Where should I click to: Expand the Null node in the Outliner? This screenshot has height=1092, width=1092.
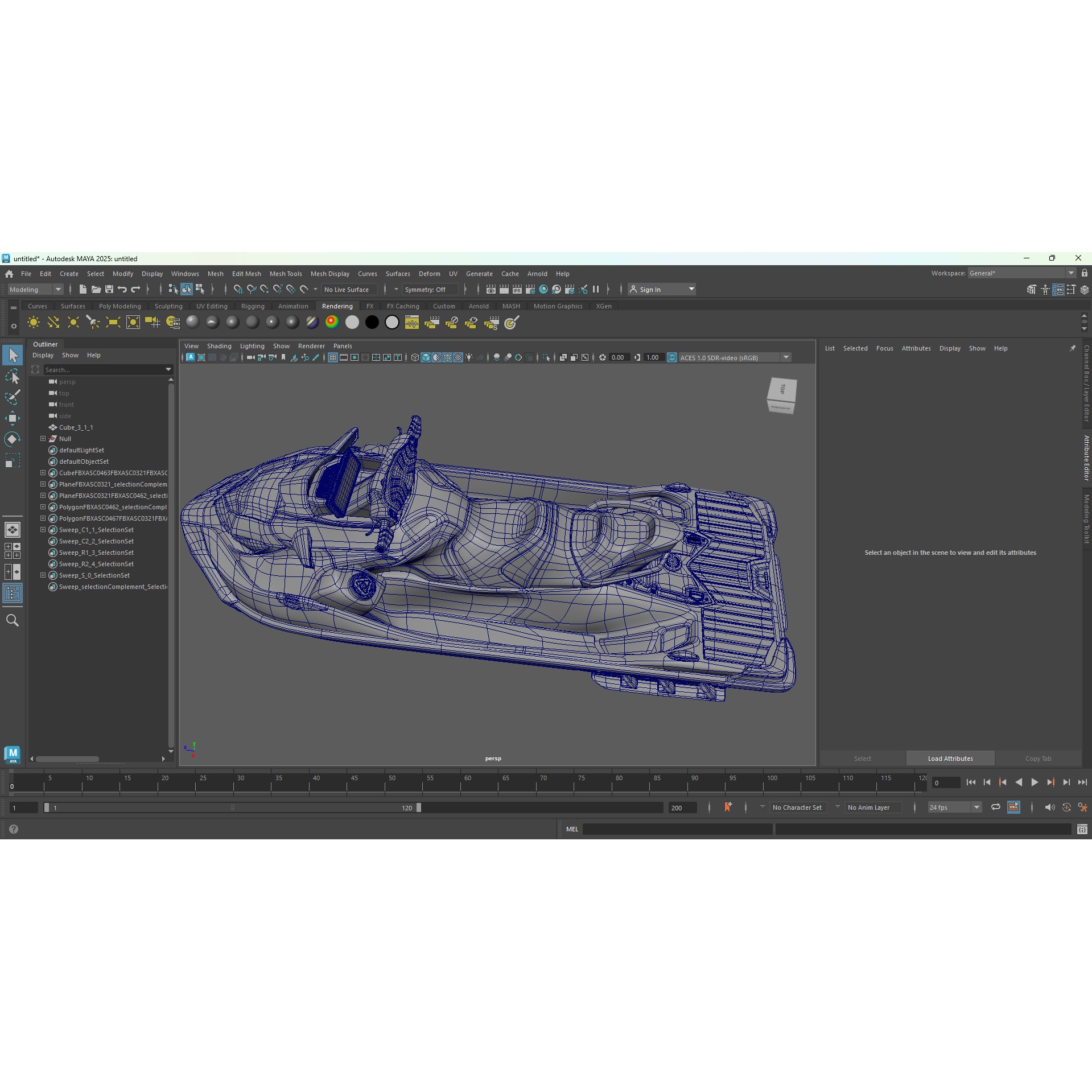pos(43,438)
